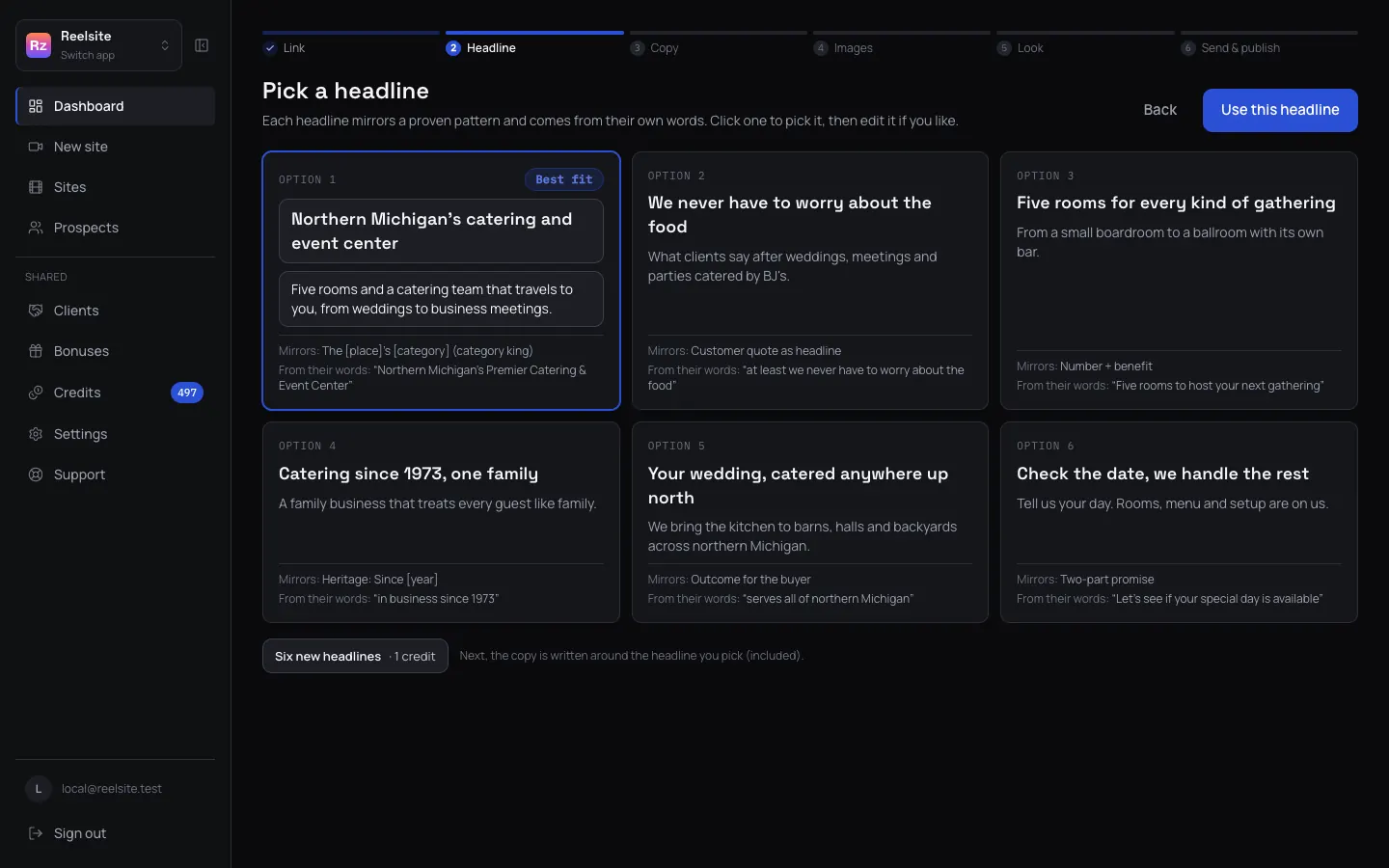Click the Sign out arrow icon

pos(36,833)
